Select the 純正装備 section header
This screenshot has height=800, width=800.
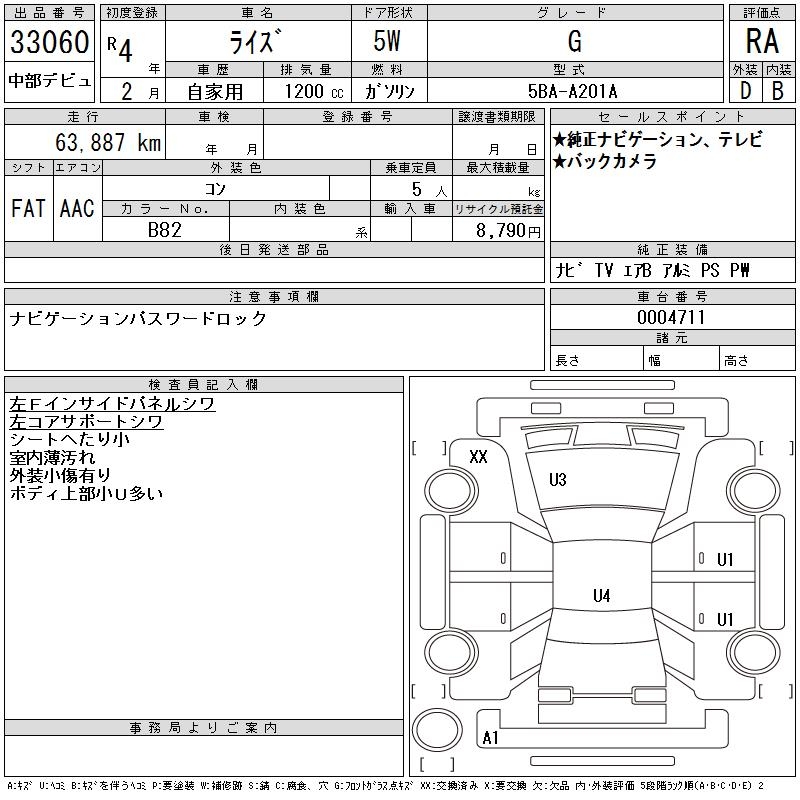[672, 249]
